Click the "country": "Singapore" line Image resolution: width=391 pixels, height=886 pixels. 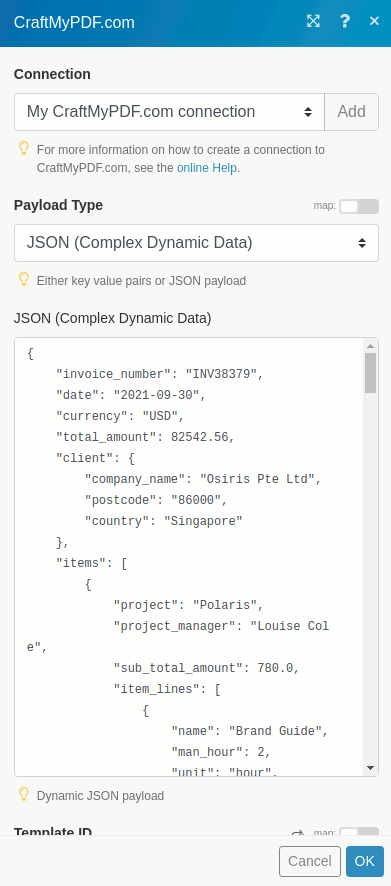click(164, 521)
